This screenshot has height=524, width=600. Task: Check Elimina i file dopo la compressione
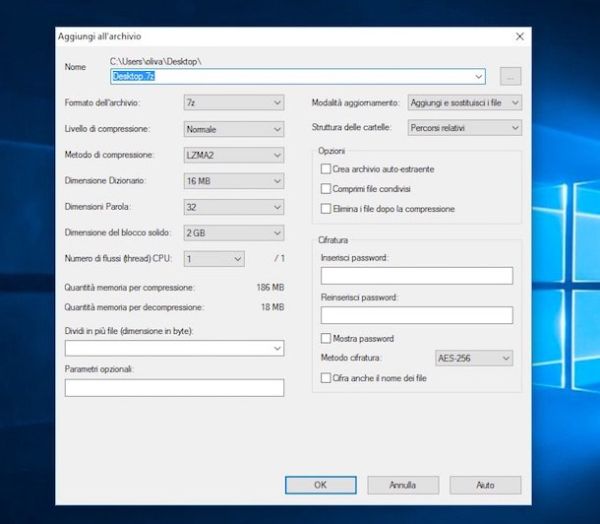(325, 209)
